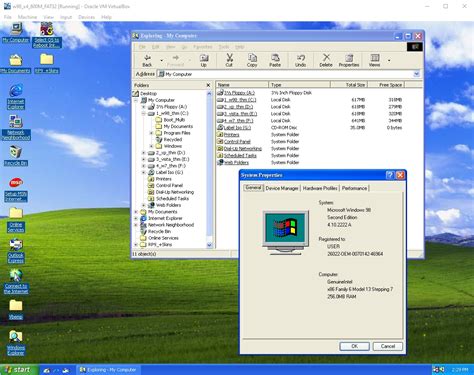Open the VirtualBox Devices menu
474x375 pixels.
pyautogui.click(x=86, y=17)
